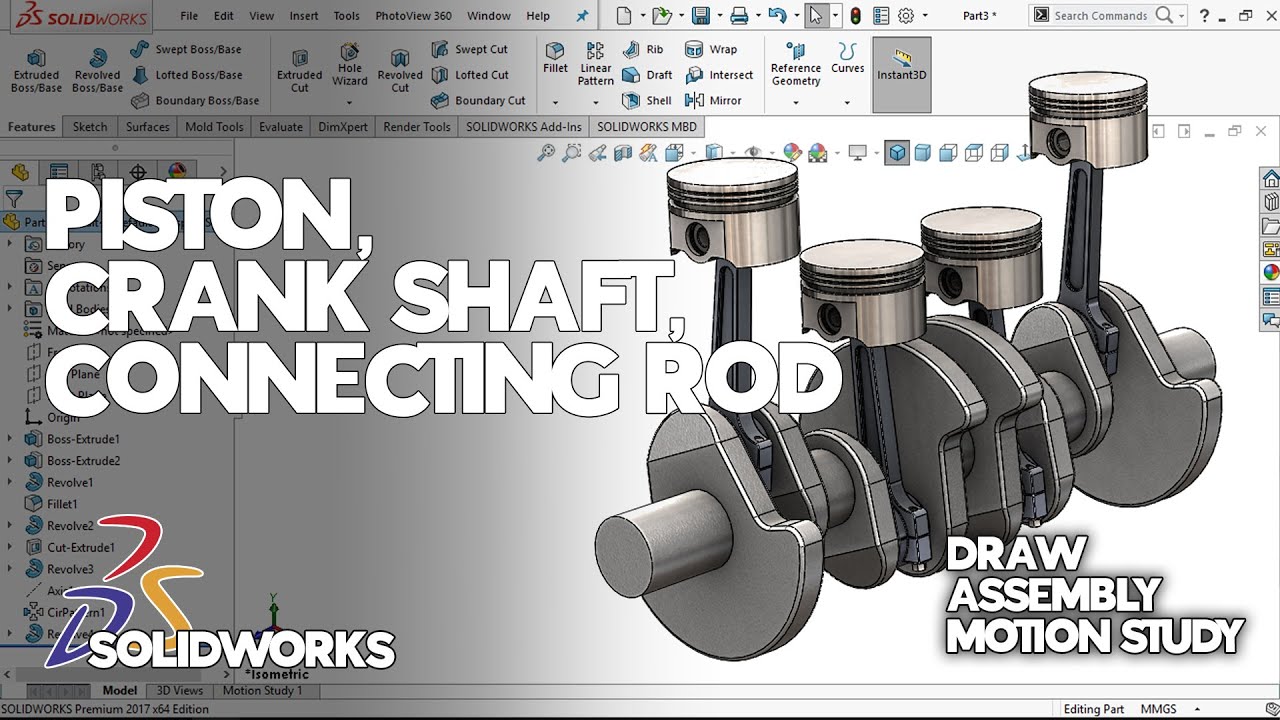Click the Mirror feature tool
Image resolution: width=1280 pixels, height=720 pixels.
pyautogui.click(x=713, y=100)
